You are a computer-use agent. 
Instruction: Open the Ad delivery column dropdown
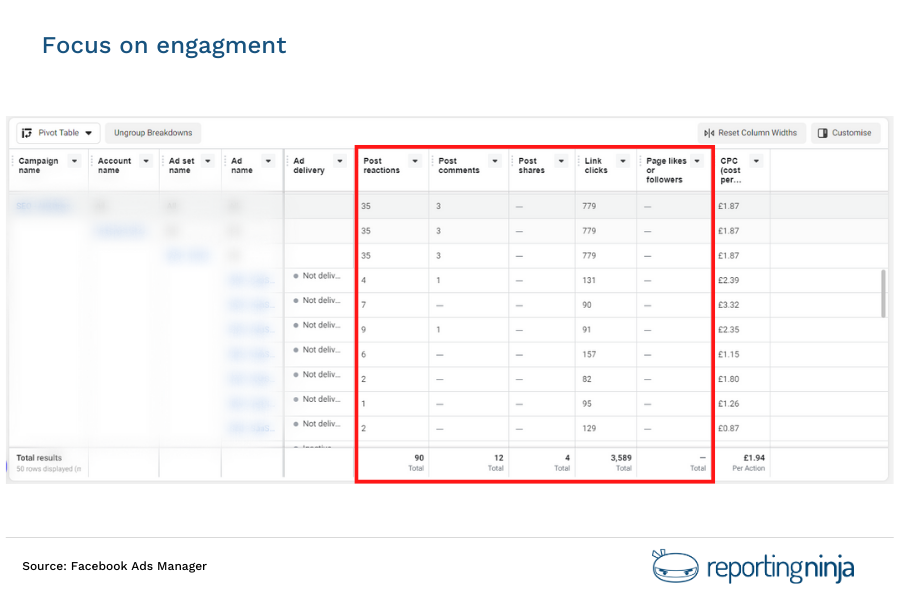(x=340, y=161)
